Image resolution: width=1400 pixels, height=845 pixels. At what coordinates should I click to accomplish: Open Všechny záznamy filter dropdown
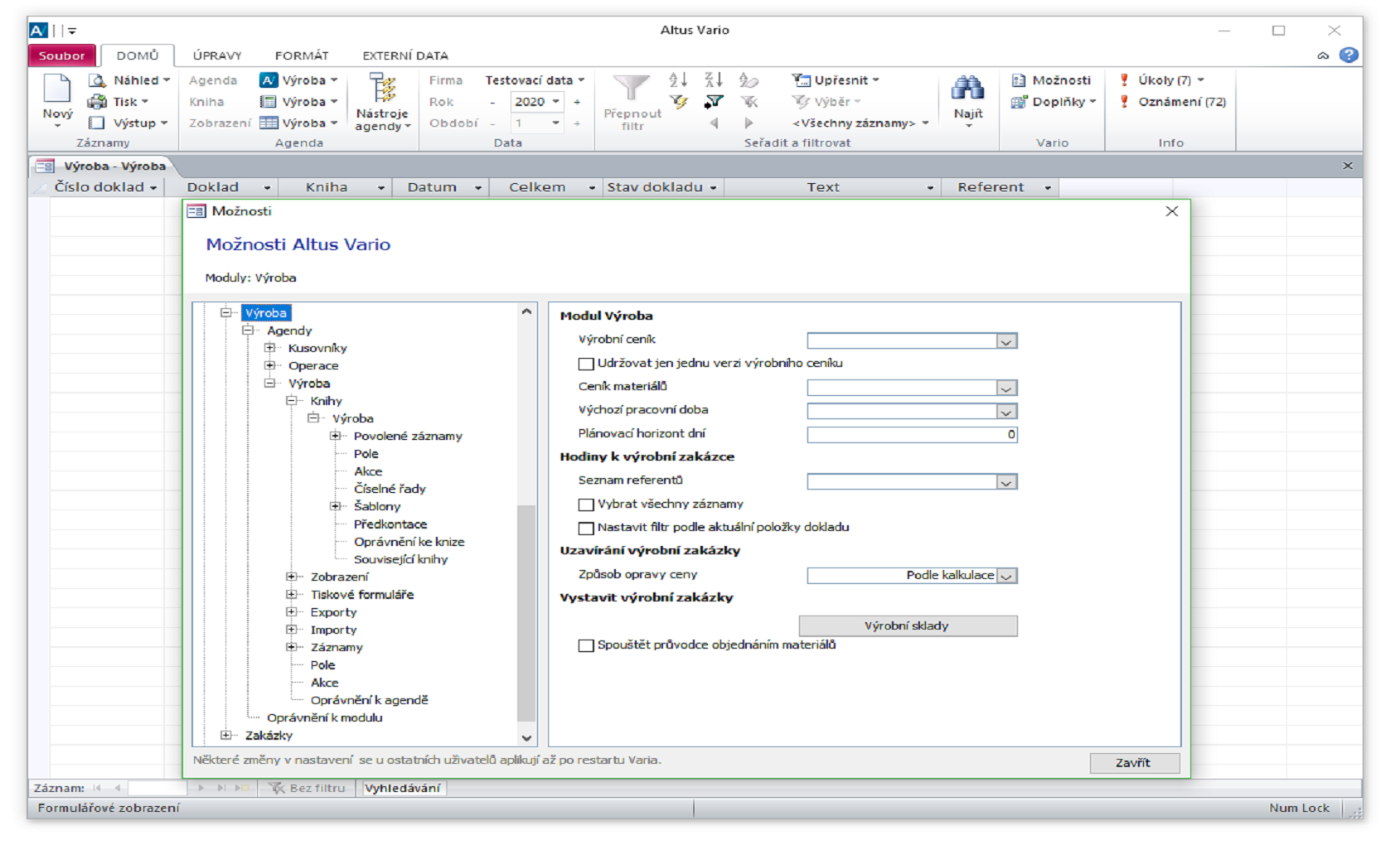coord(860,123)
